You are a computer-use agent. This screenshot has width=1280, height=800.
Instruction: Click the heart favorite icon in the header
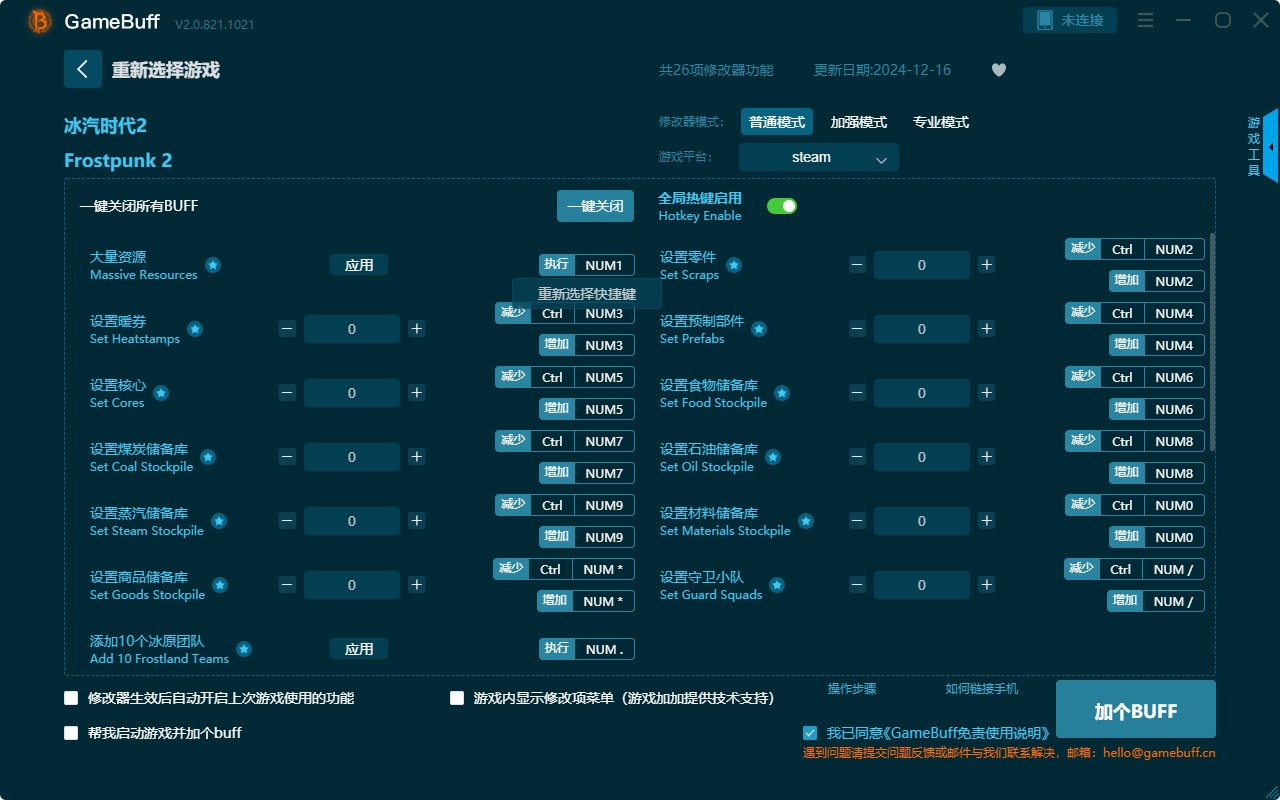pos(998,70)
